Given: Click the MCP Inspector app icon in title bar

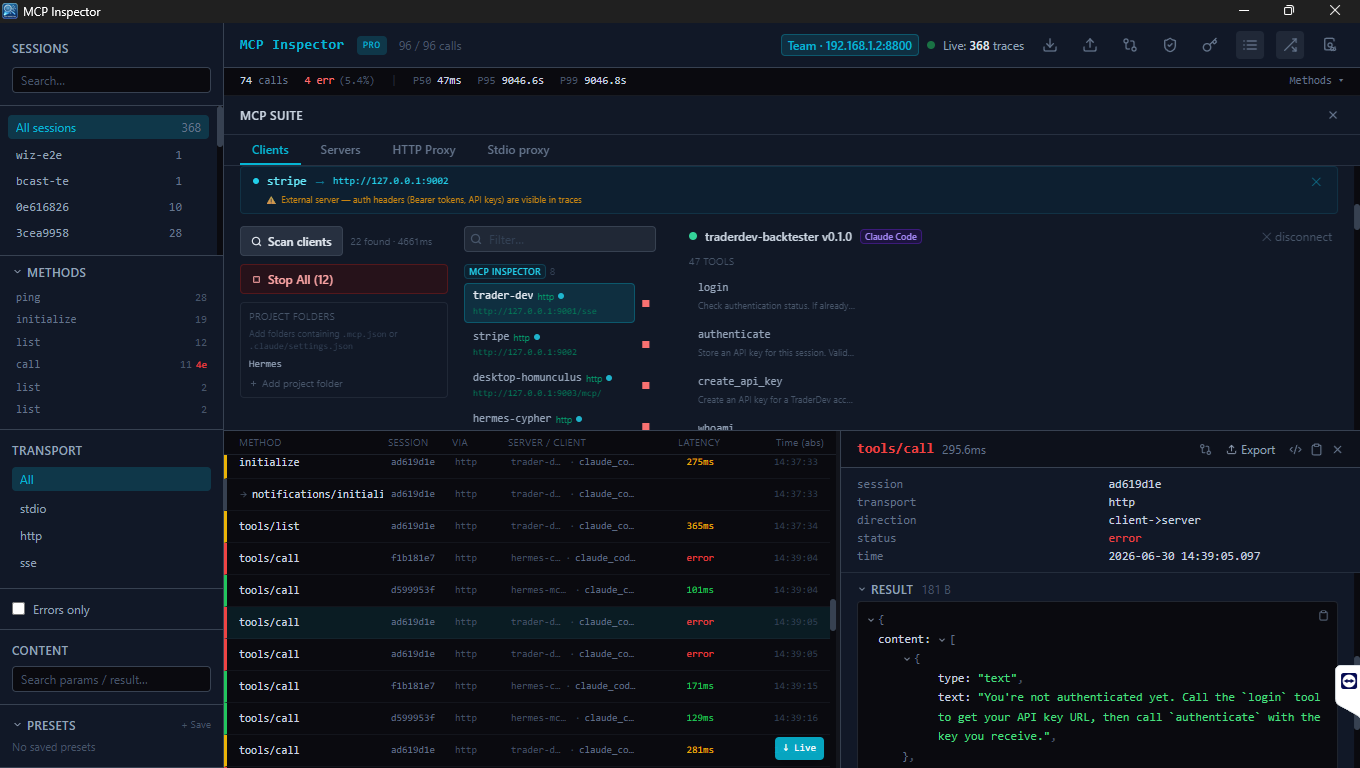Looking at the screenshot, I should click(x=10, y=11).
